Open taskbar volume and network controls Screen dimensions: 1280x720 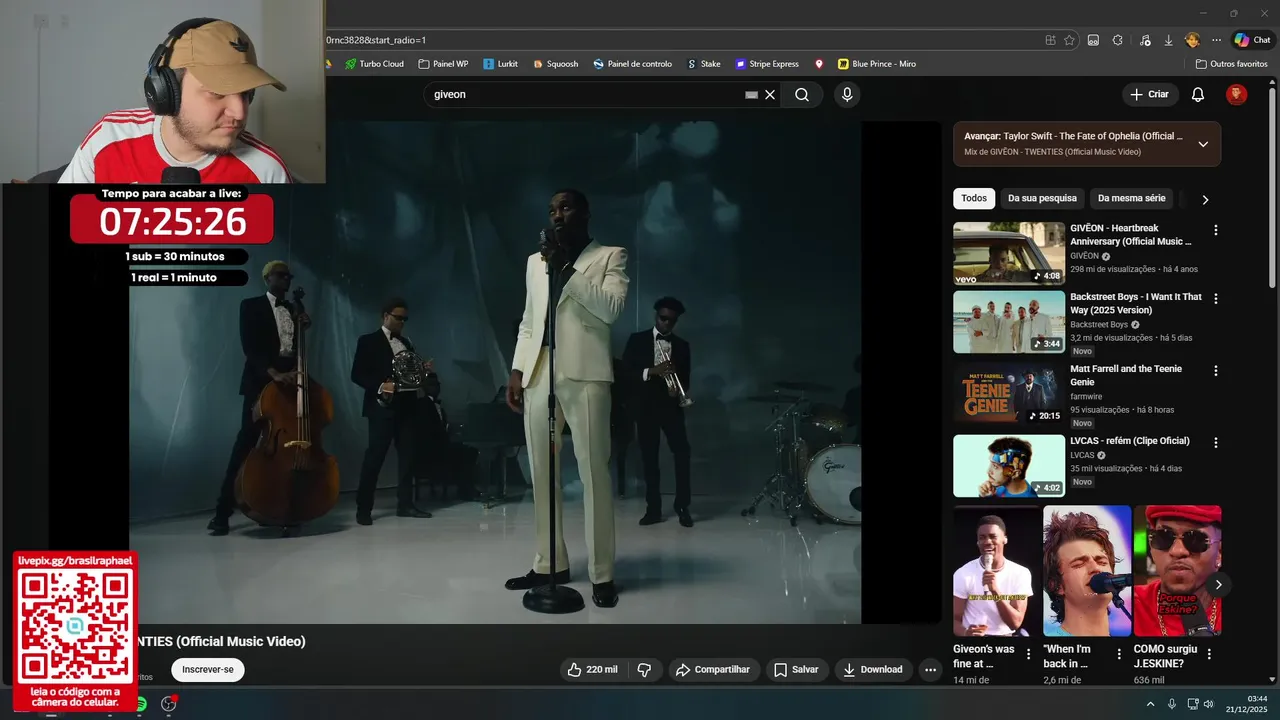[x=1201, y=704]
